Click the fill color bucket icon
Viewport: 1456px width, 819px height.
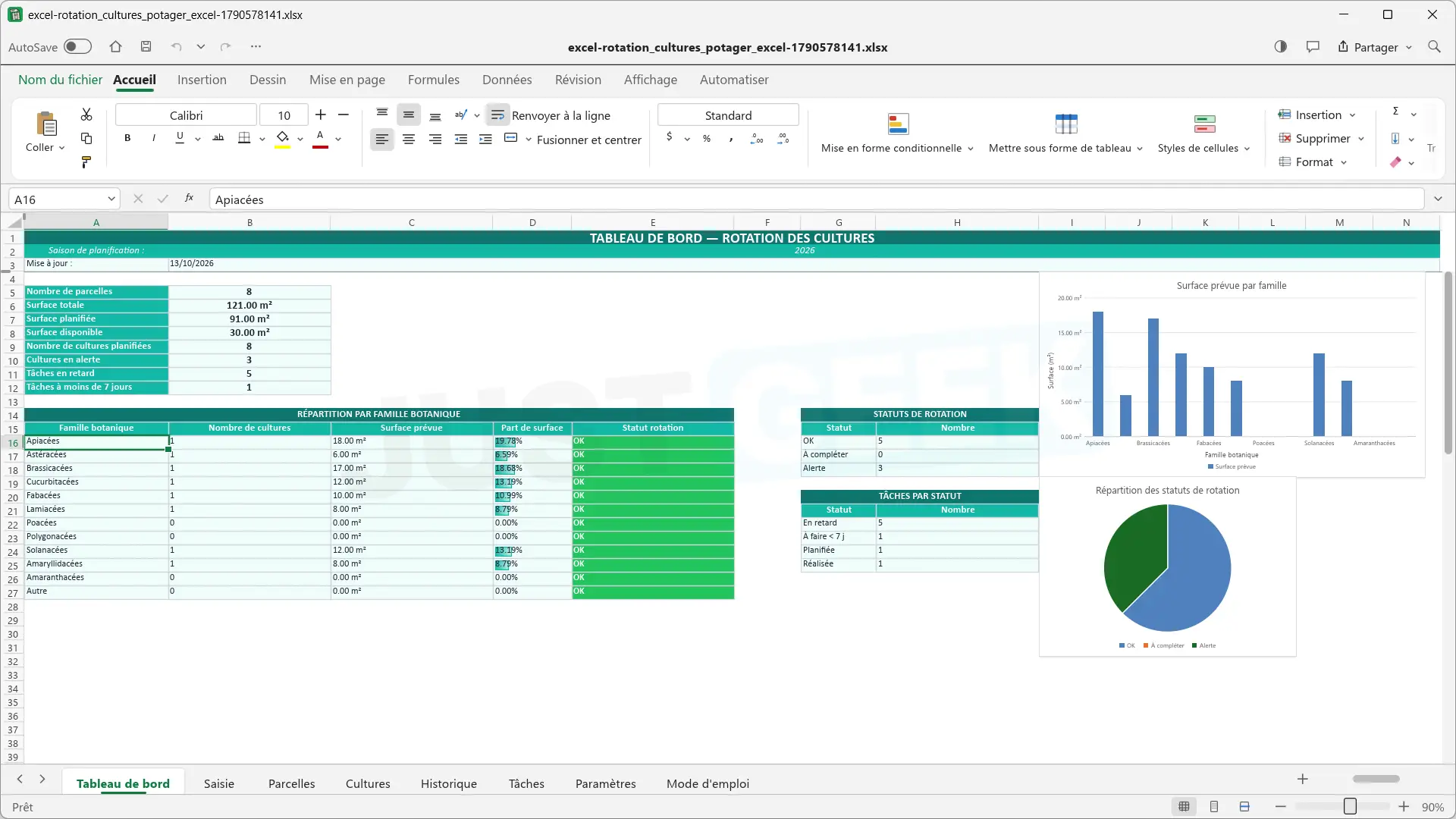click(x=283, y=139)
